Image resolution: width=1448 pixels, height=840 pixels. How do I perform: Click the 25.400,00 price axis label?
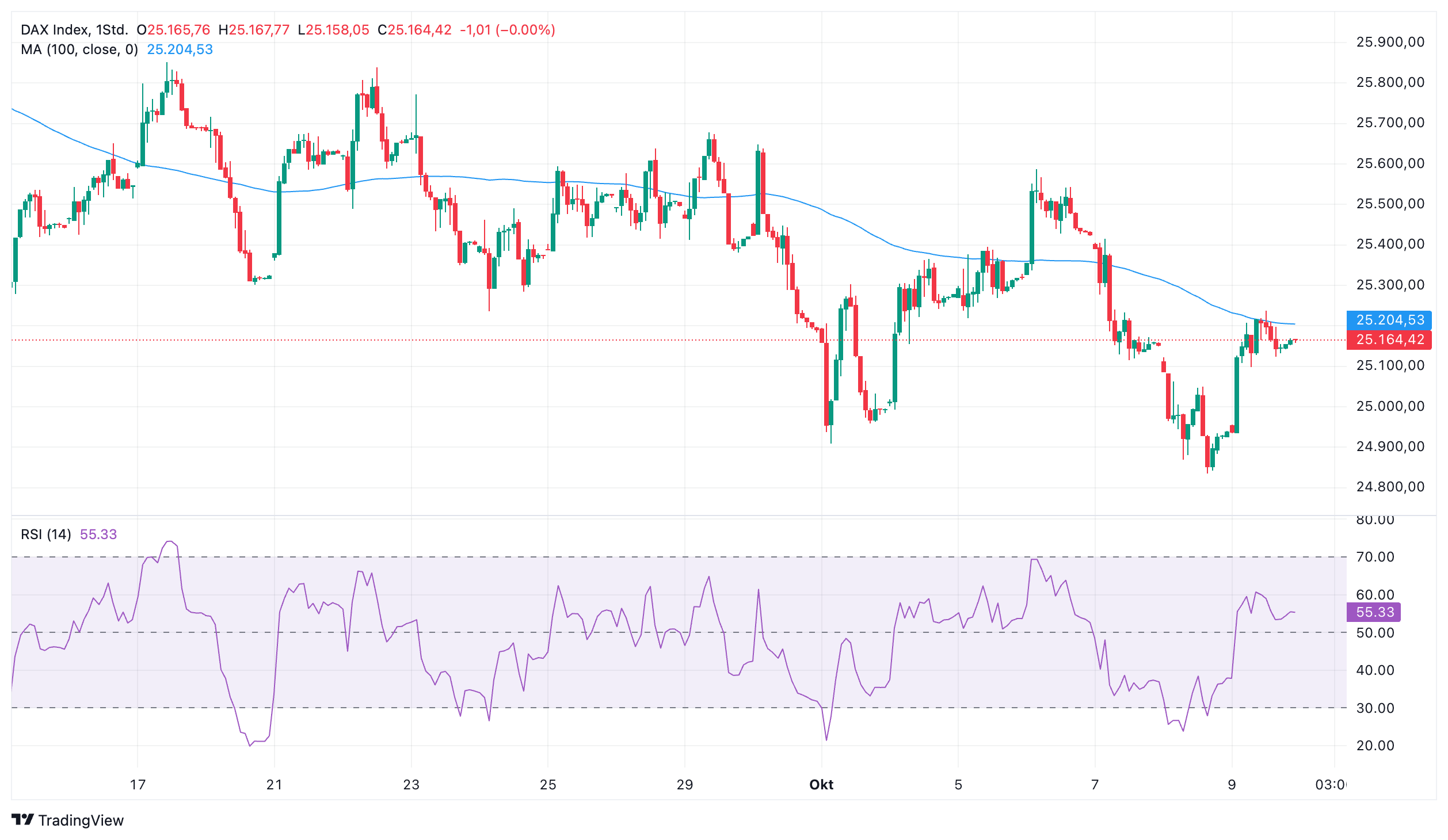coord(1390,244)
